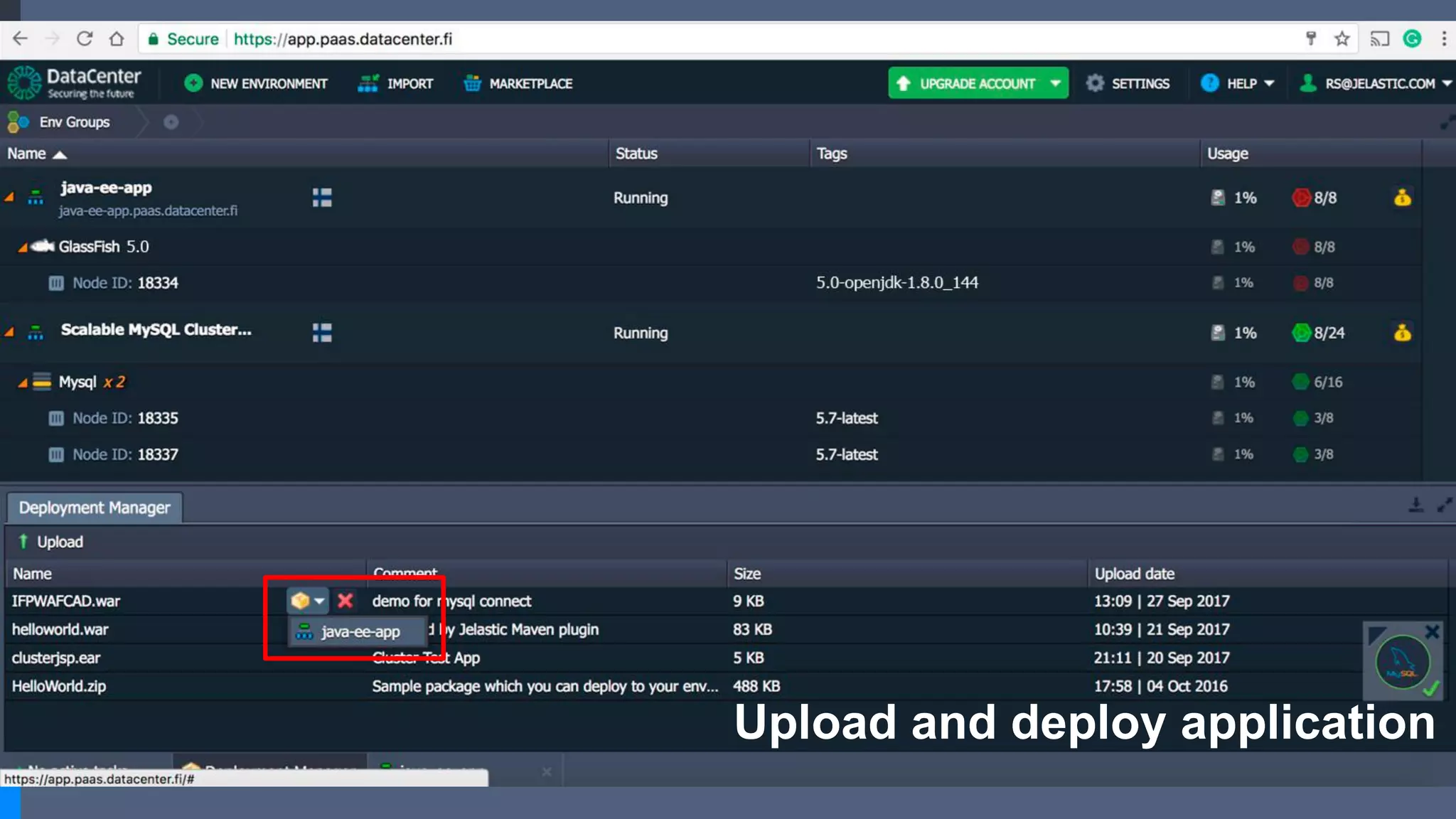Click Upload in Deployment Manager

(50, 542)
